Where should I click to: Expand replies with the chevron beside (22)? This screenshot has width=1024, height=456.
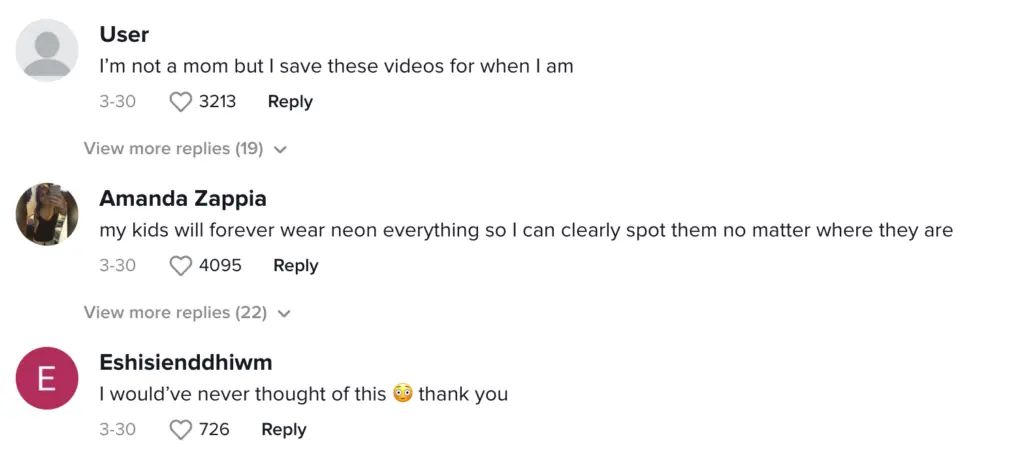pyautogui.click(x=284, y=314)
